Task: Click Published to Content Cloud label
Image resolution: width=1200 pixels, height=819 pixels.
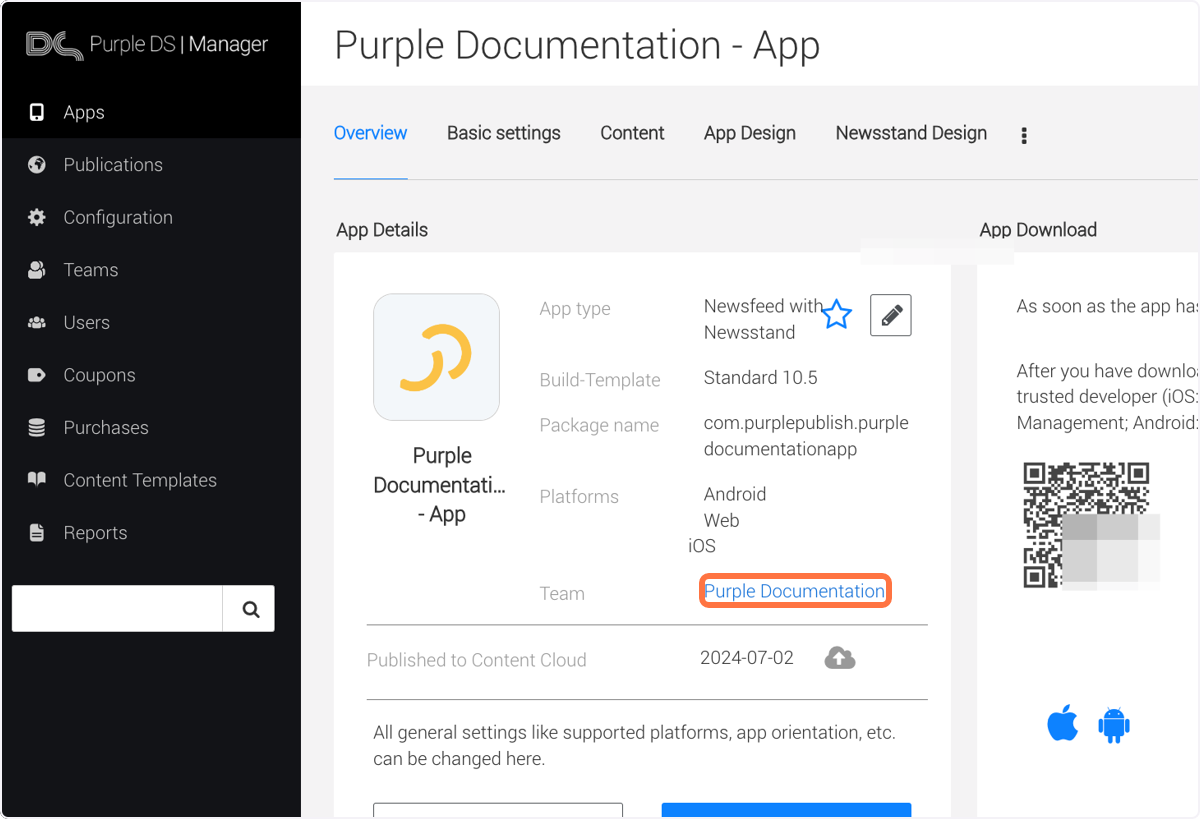Action: tap(477, 660)
